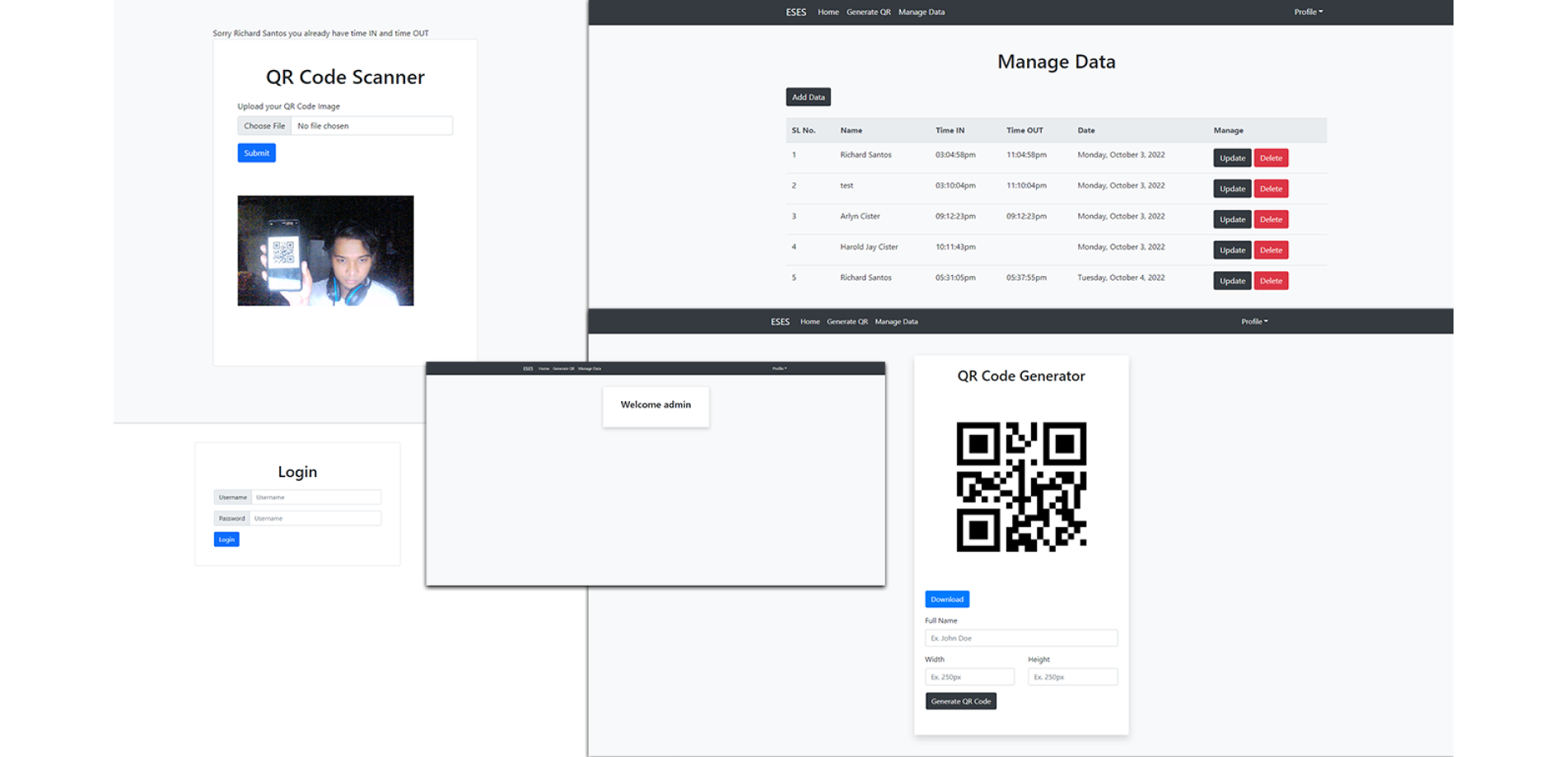Focus the Height input field
1568x757 pixels.
pos(1073,677)
